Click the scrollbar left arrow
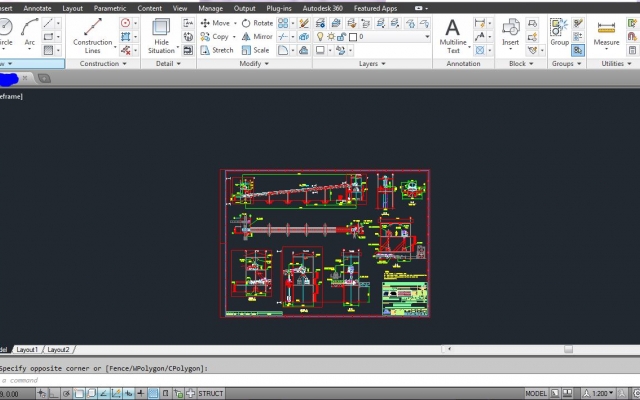 [x=449, y=349]
